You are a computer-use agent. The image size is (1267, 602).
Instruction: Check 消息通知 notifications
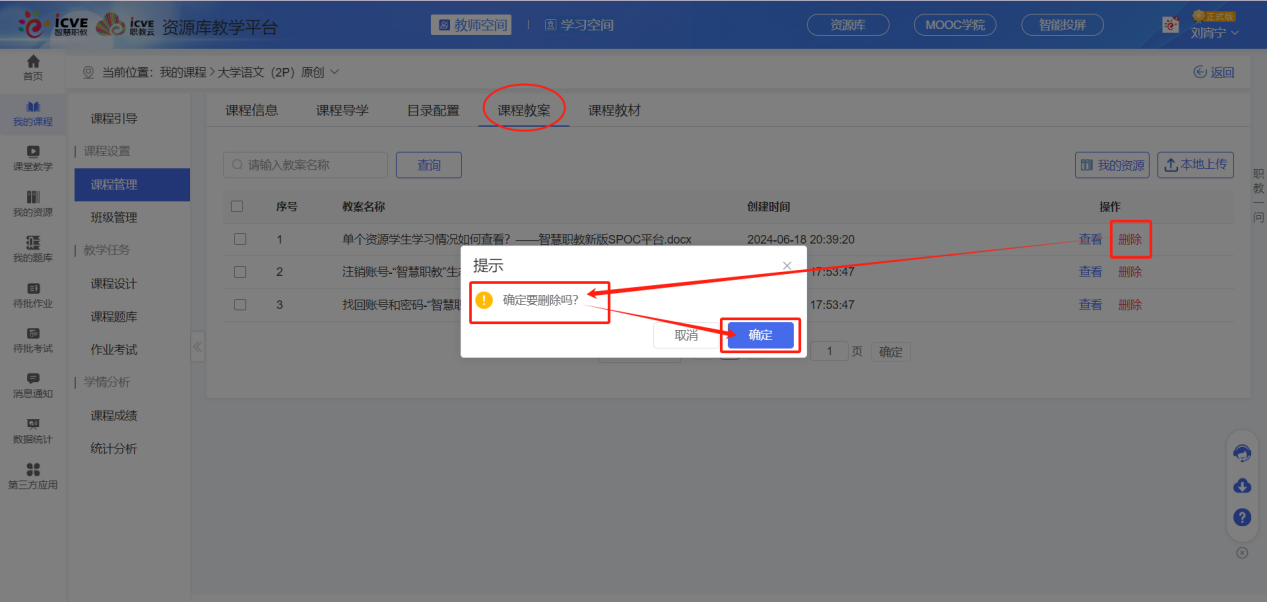point(32,385)
